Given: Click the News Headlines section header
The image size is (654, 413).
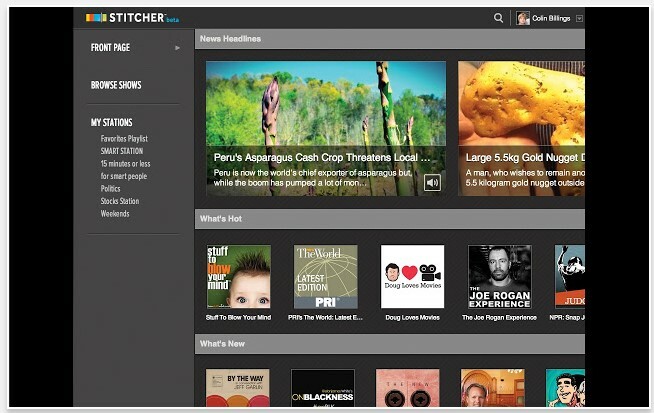Looking at the screenshot, I should click(x=390, y=39).
